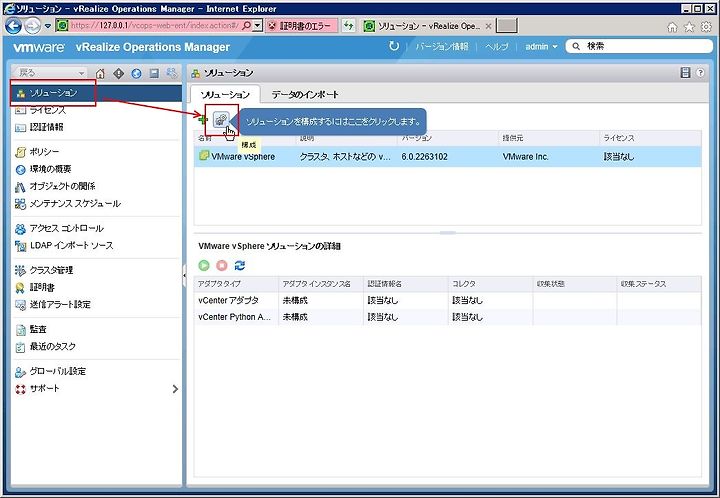Click the バージョン情報 link in header
Image resolution: width=720 pixels, height=498 pixels.
pyautogui.click(x=441, y=46)
